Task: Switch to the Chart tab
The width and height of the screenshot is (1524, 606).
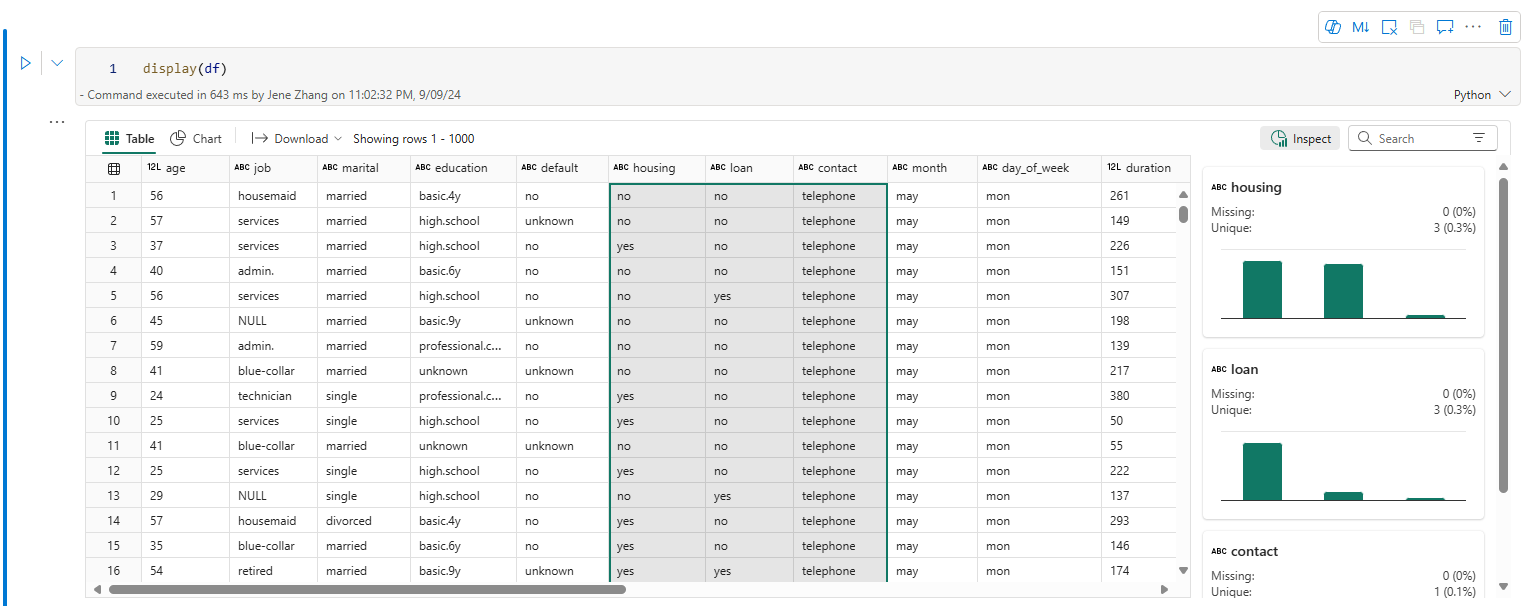Action: click(196, 139)
